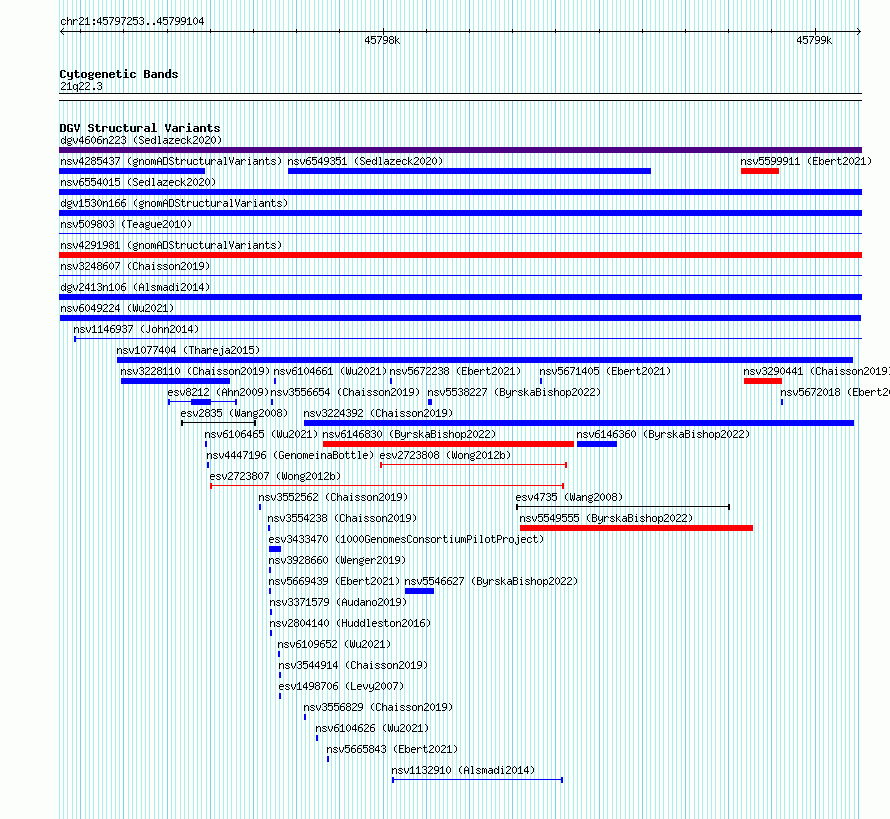
Task: Click the blue nsv5546627 variant bar
Action: click(419, 591)
